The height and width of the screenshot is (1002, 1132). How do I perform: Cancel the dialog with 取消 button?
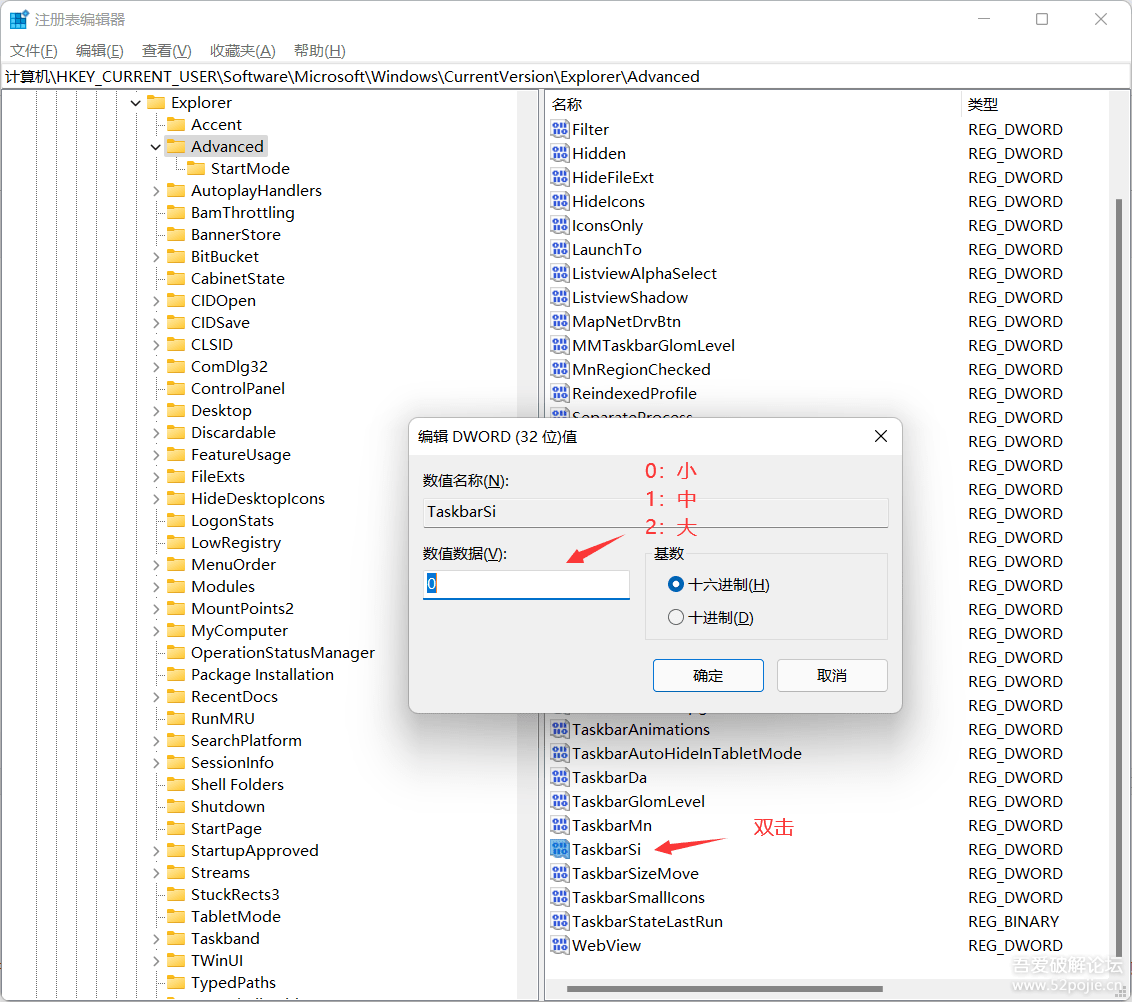[832, 675]
